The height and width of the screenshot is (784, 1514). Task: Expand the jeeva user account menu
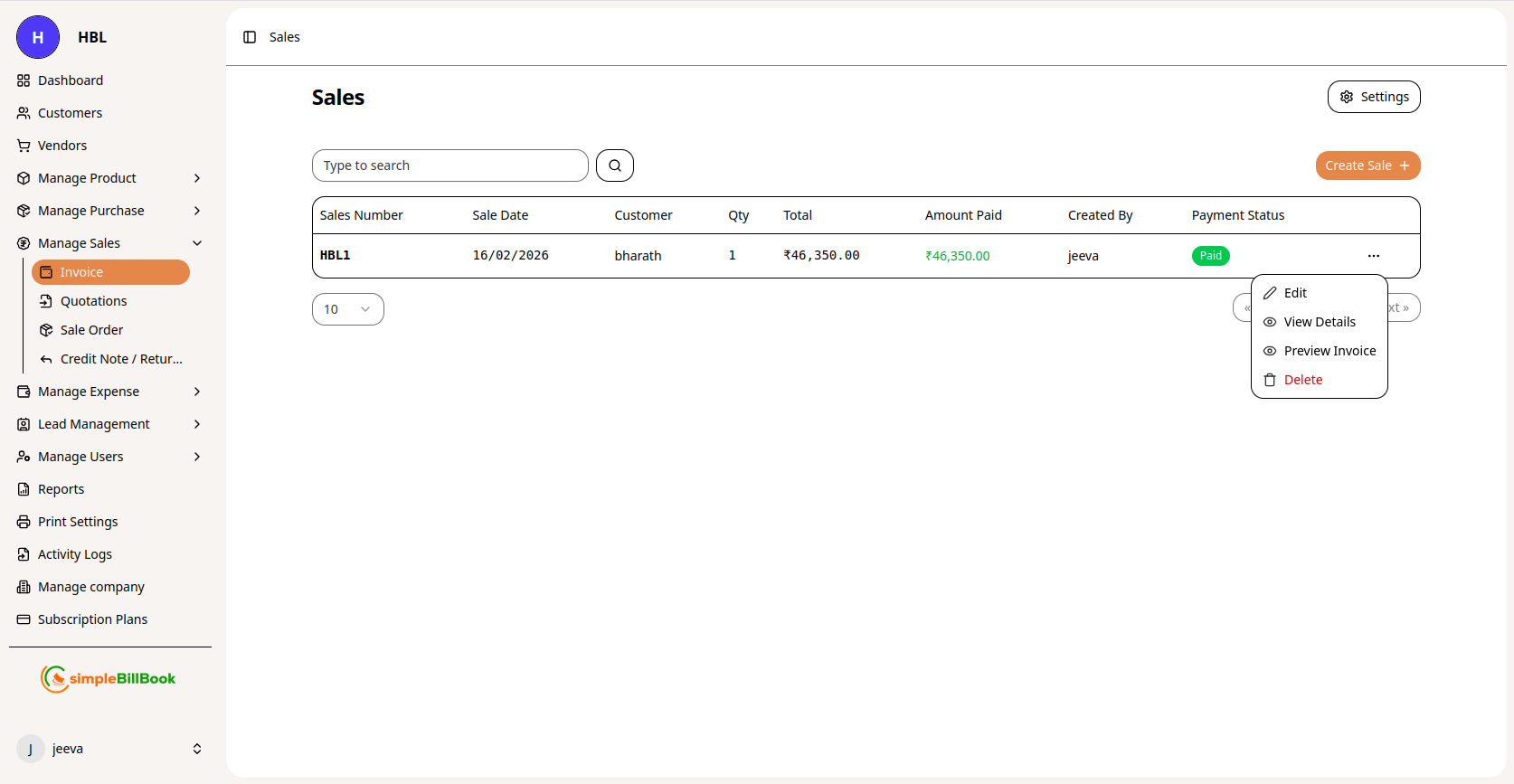tap(196, 749)
